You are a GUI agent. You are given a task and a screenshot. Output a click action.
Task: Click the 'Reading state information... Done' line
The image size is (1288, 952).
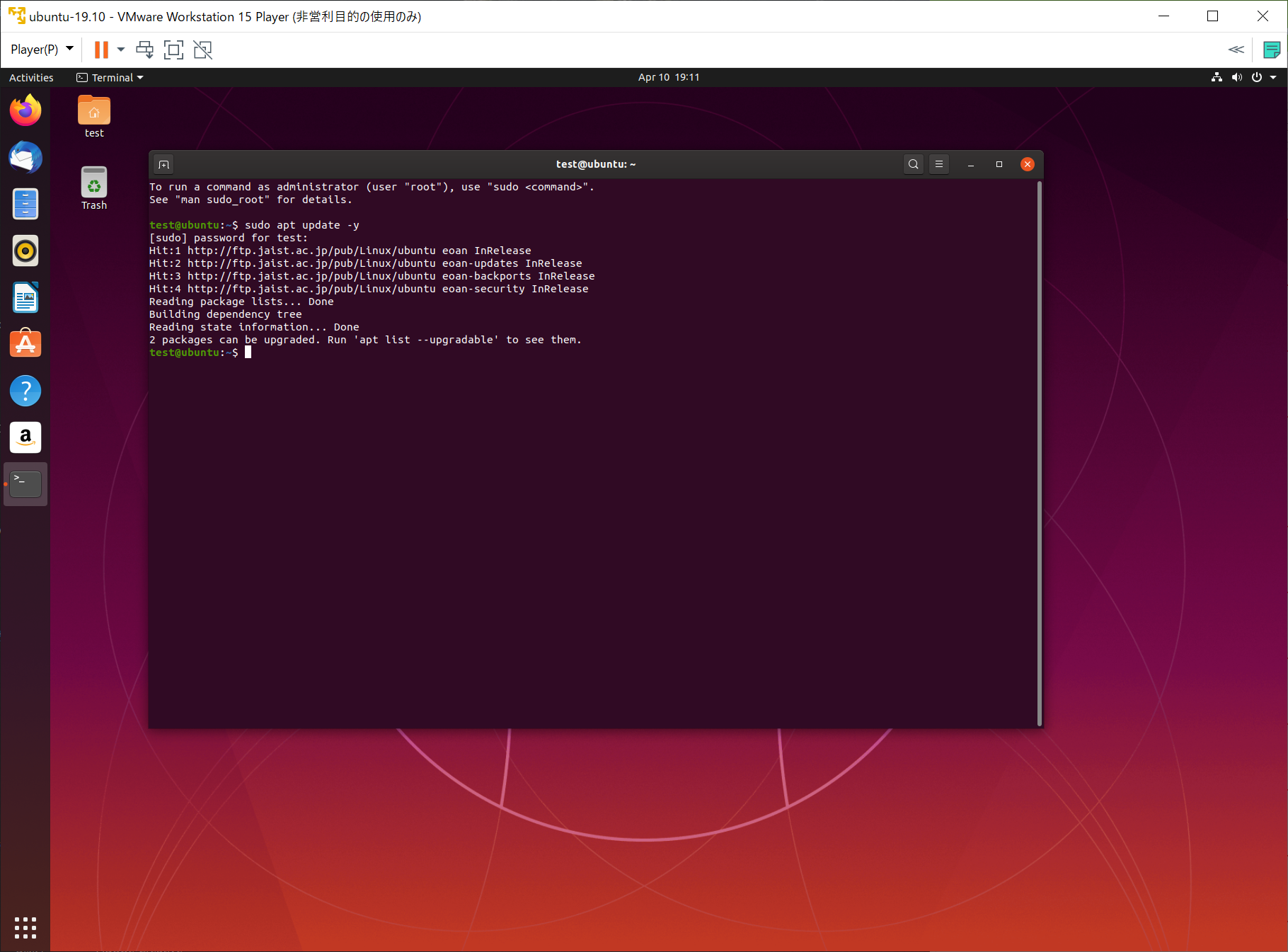coord(254,327)
